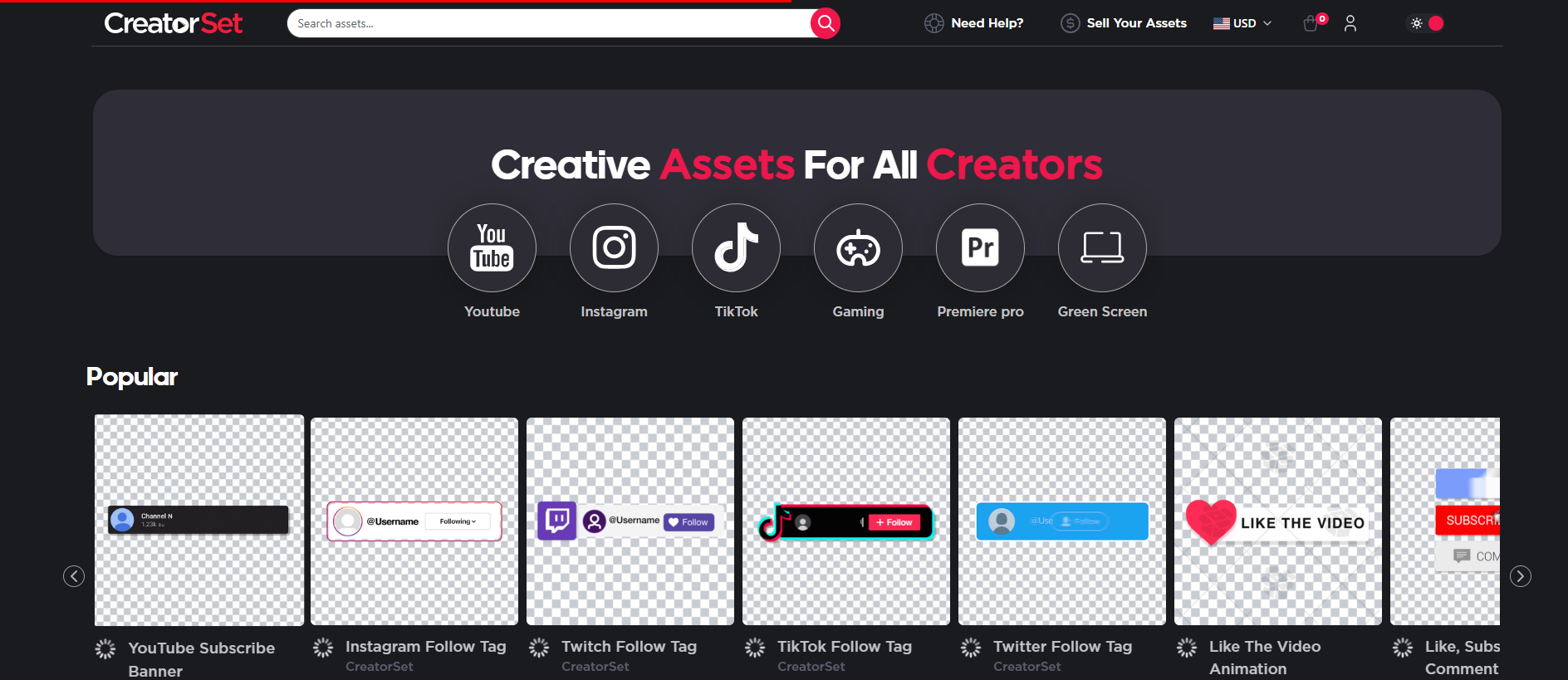Select the TikTok category icon
The height and width of the screenshot is (680, 1568).
pos(736,247)
